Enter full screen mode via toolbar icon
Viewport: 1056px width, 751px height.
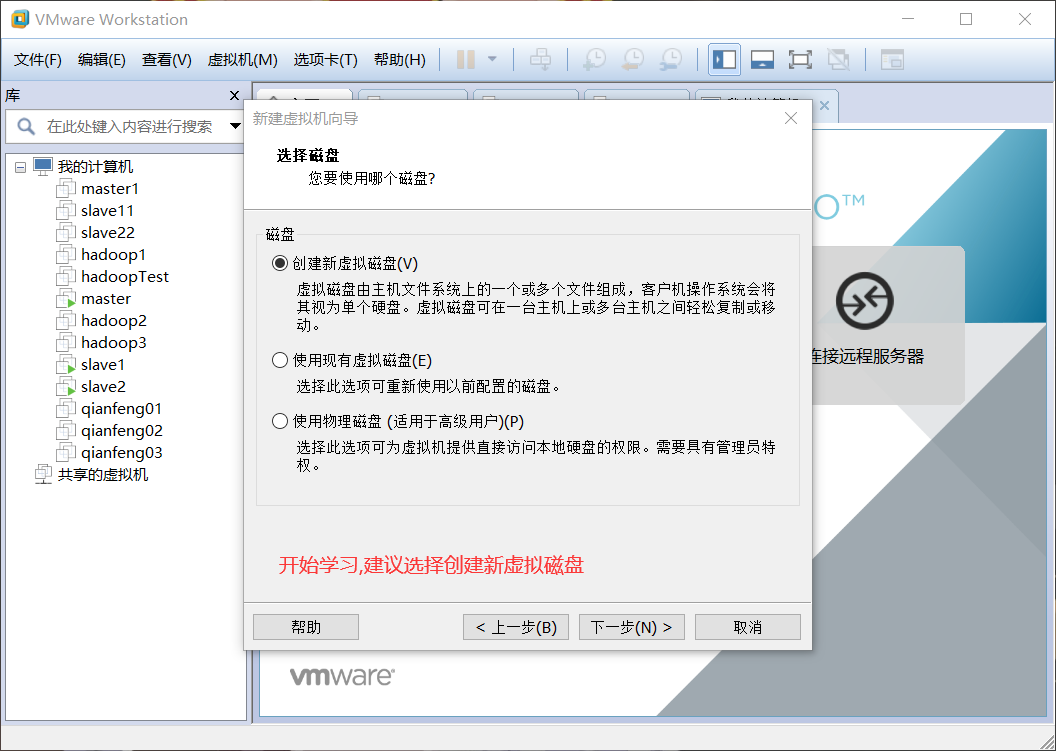click(x=800, y=59)
